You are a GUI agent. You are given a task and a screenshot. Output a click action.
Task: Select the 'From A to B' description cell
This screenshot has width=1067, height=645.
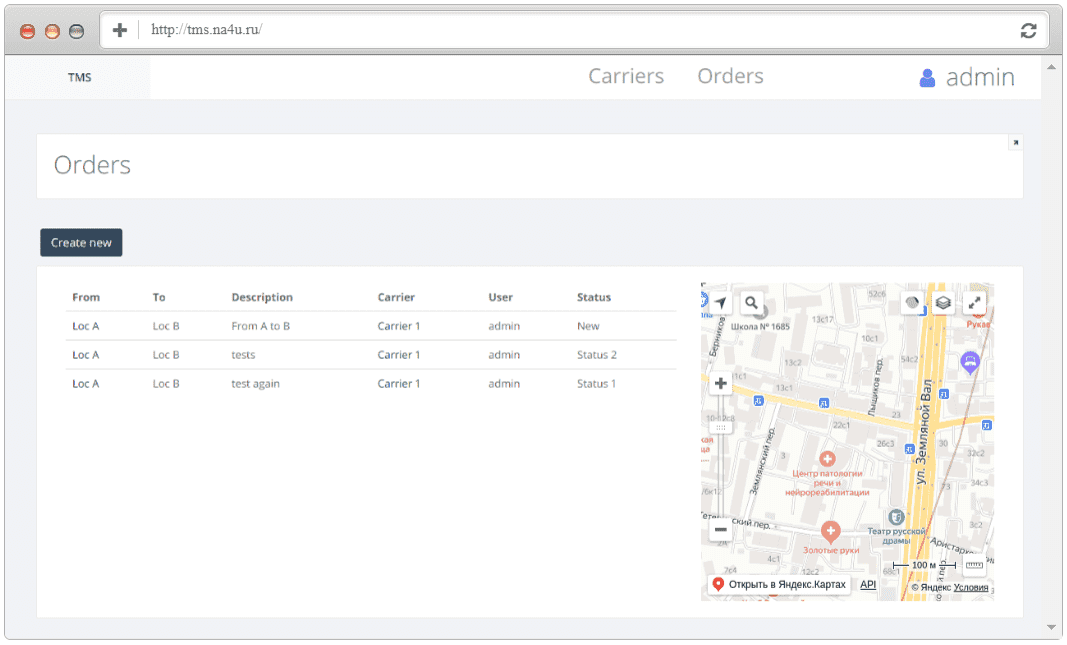[261, 326]
